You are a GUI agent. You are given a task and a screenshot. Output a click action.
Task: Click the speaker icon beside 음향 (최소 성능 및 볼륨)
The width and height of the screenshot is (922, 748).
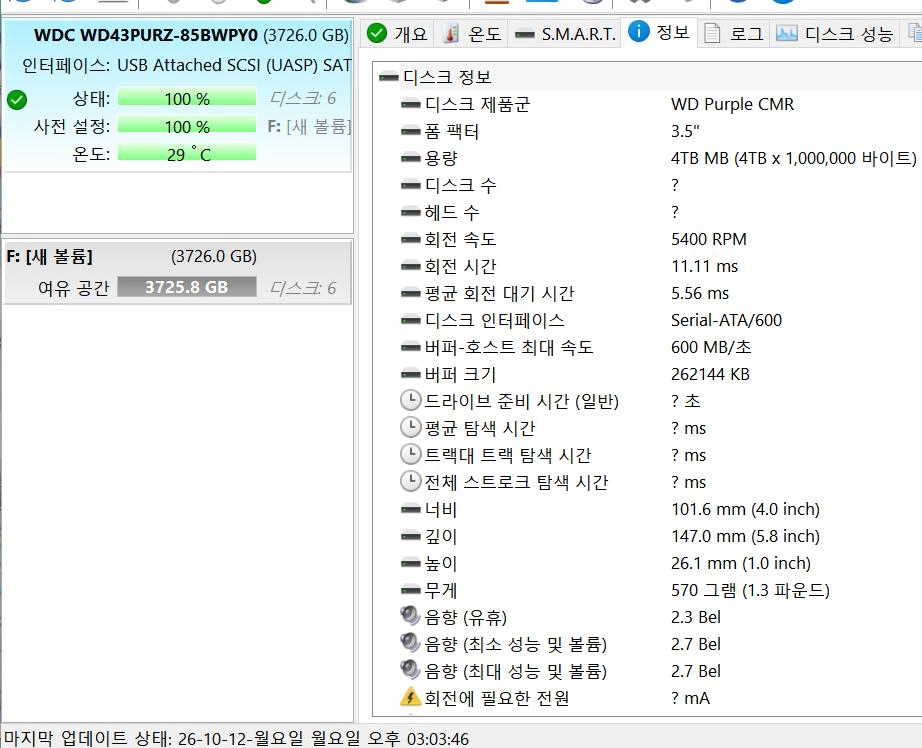(x=410, y=643)
